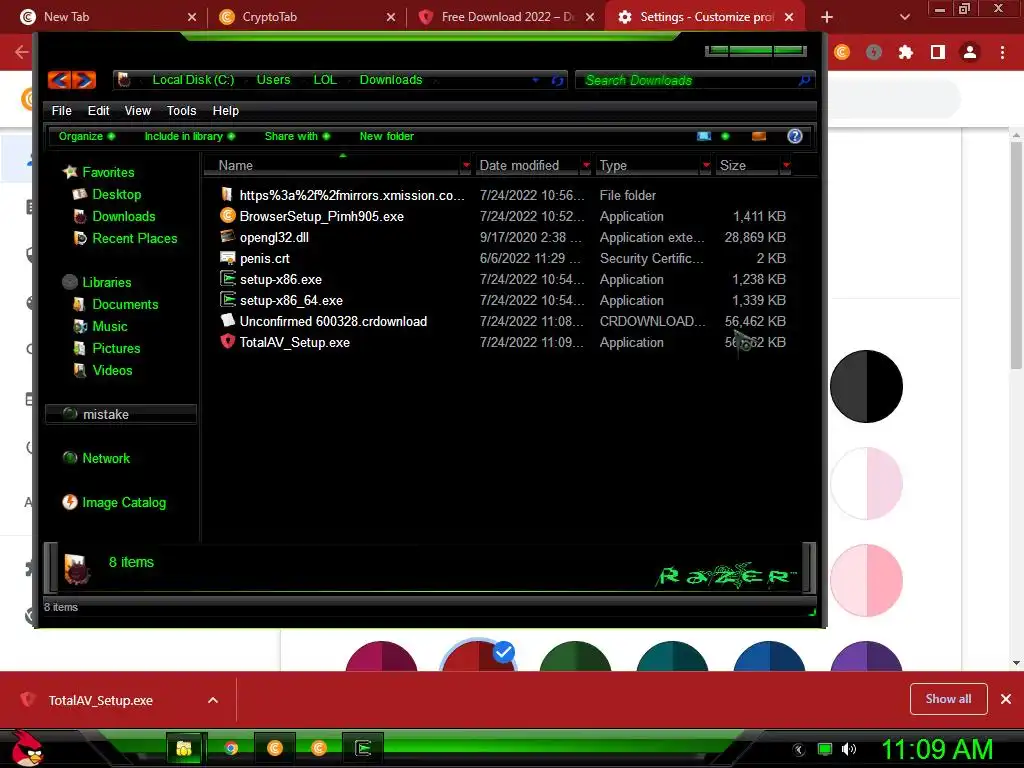This screenshot has height=768, width=1024.
Task: Click the taskbar volume speaker icon
Action: pyautogui.click(x=849, y=749)
